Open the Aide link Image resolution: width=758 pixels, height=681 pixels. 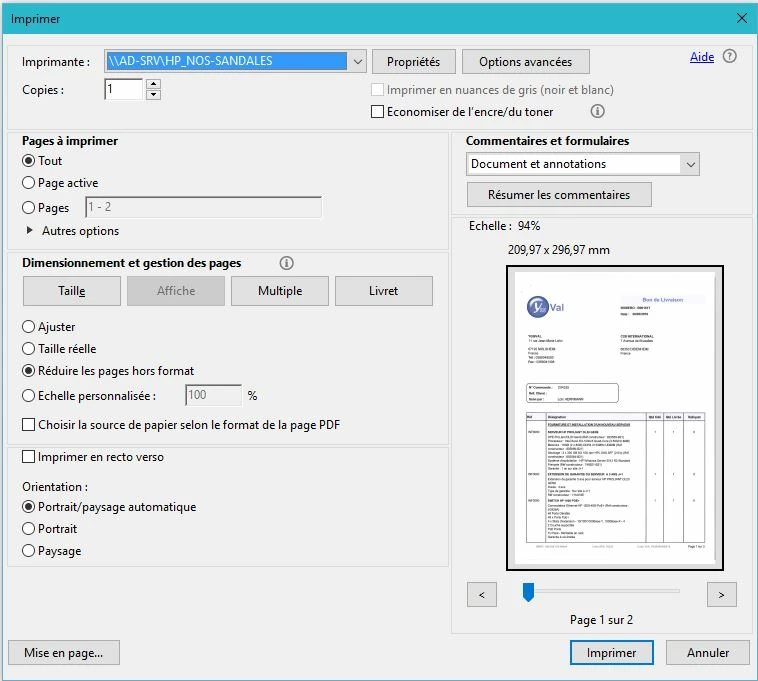point(702,57)
